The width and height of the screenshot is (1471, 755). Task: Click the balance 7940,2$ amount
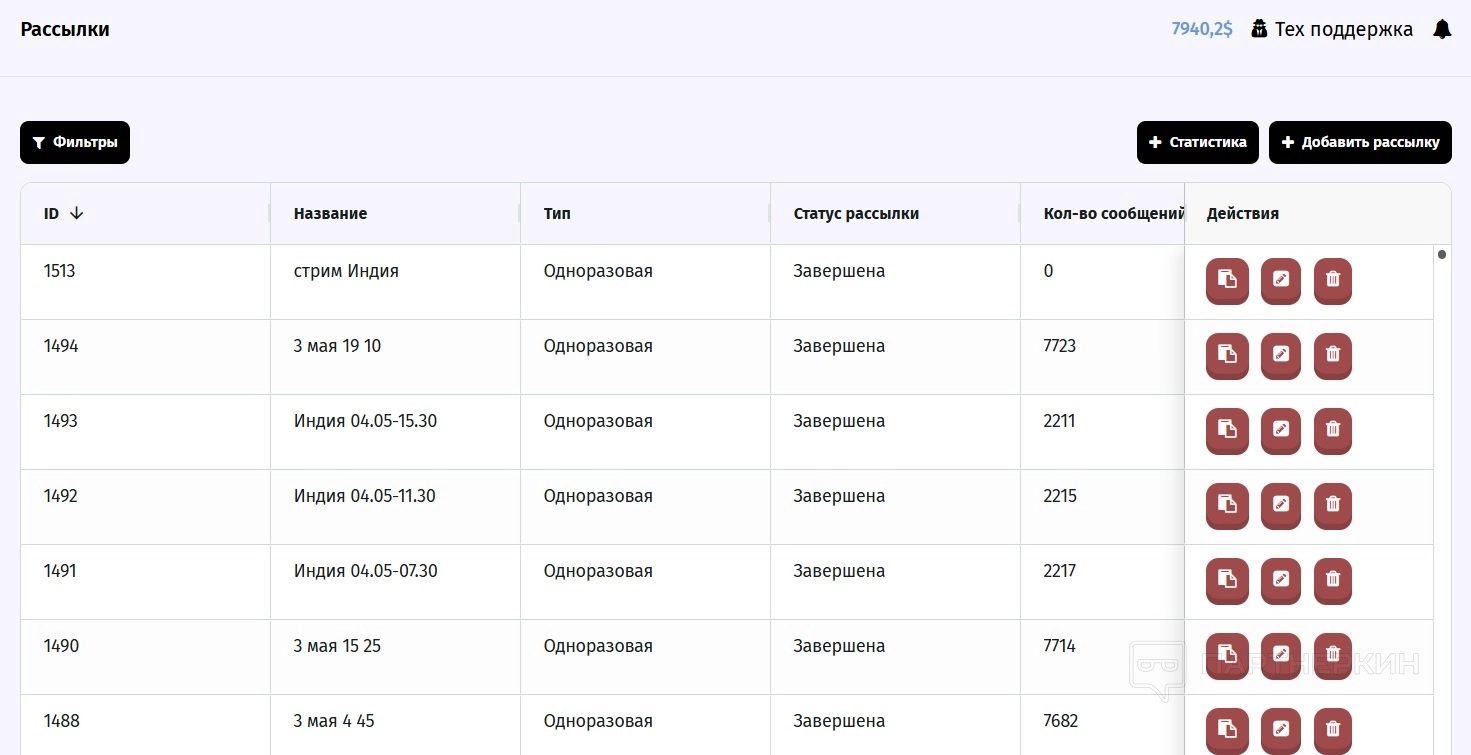1201,29
